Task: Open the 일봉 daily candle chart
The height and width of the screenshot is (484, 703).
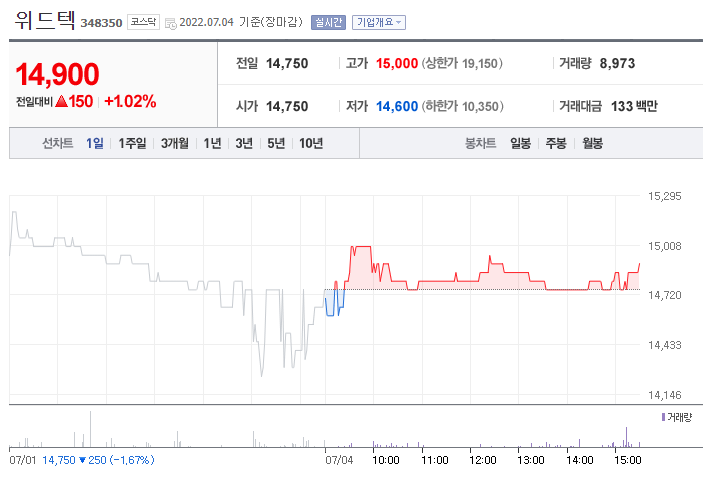Action: click(521, 143)
